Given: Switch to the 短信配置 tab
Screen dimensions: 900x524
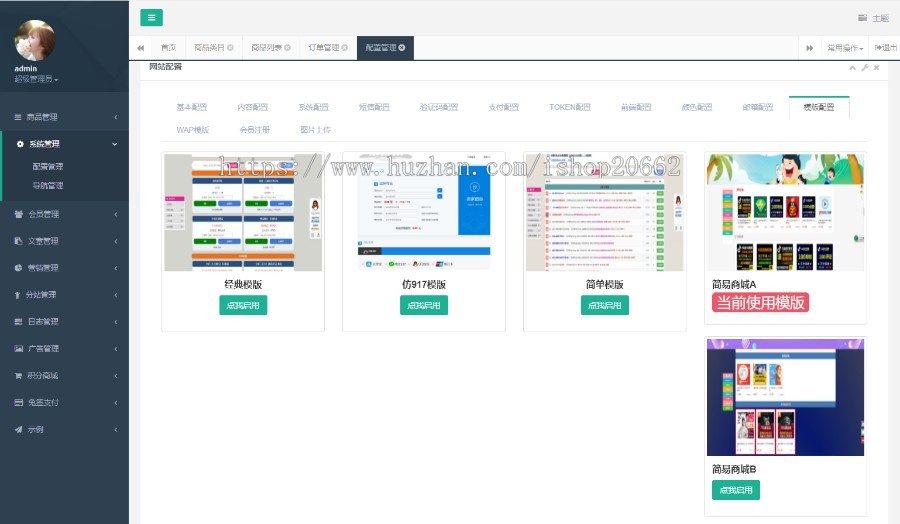Looking at the screenshot, I should click(374, 107).
